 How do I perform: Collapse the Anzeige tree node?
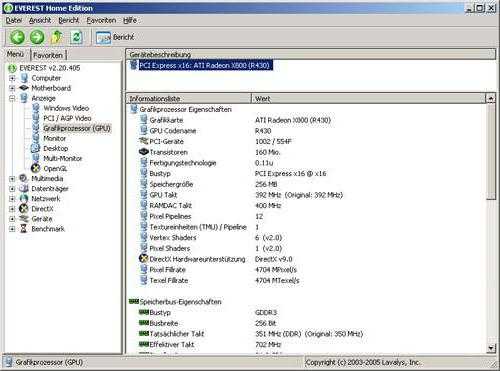[x=12, y=99]
